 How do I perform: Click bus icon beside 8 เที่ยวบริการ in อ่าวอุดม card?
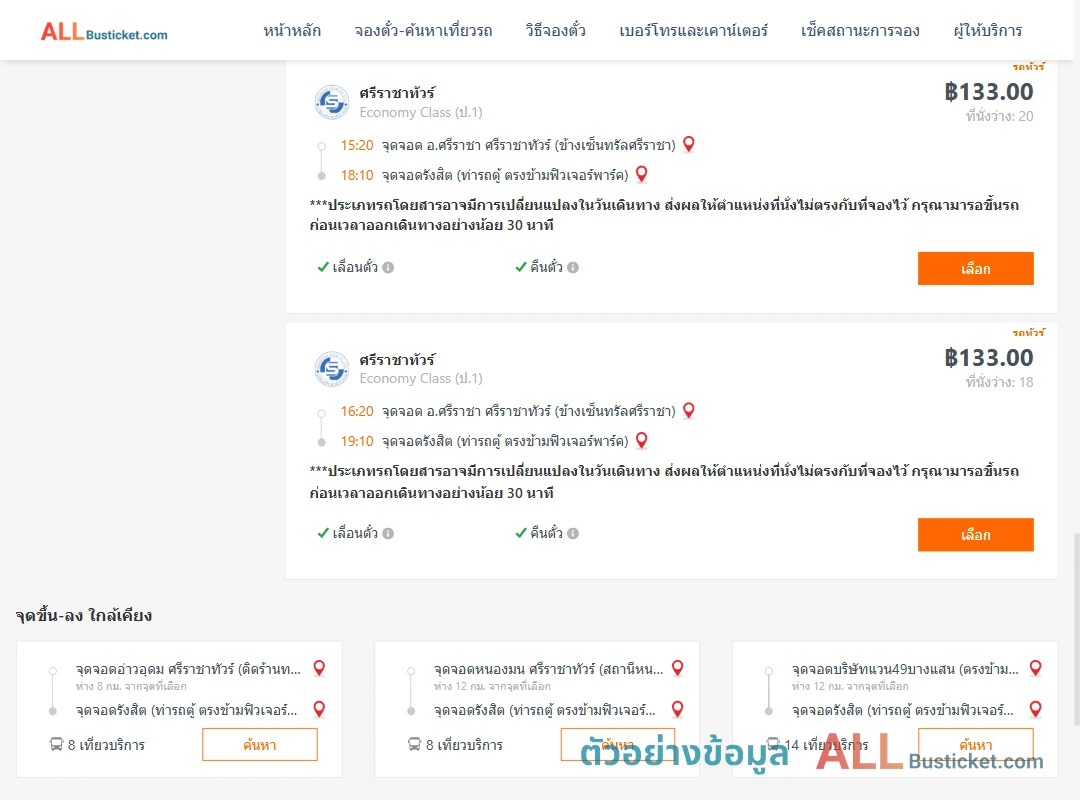[x=56, y=744]
